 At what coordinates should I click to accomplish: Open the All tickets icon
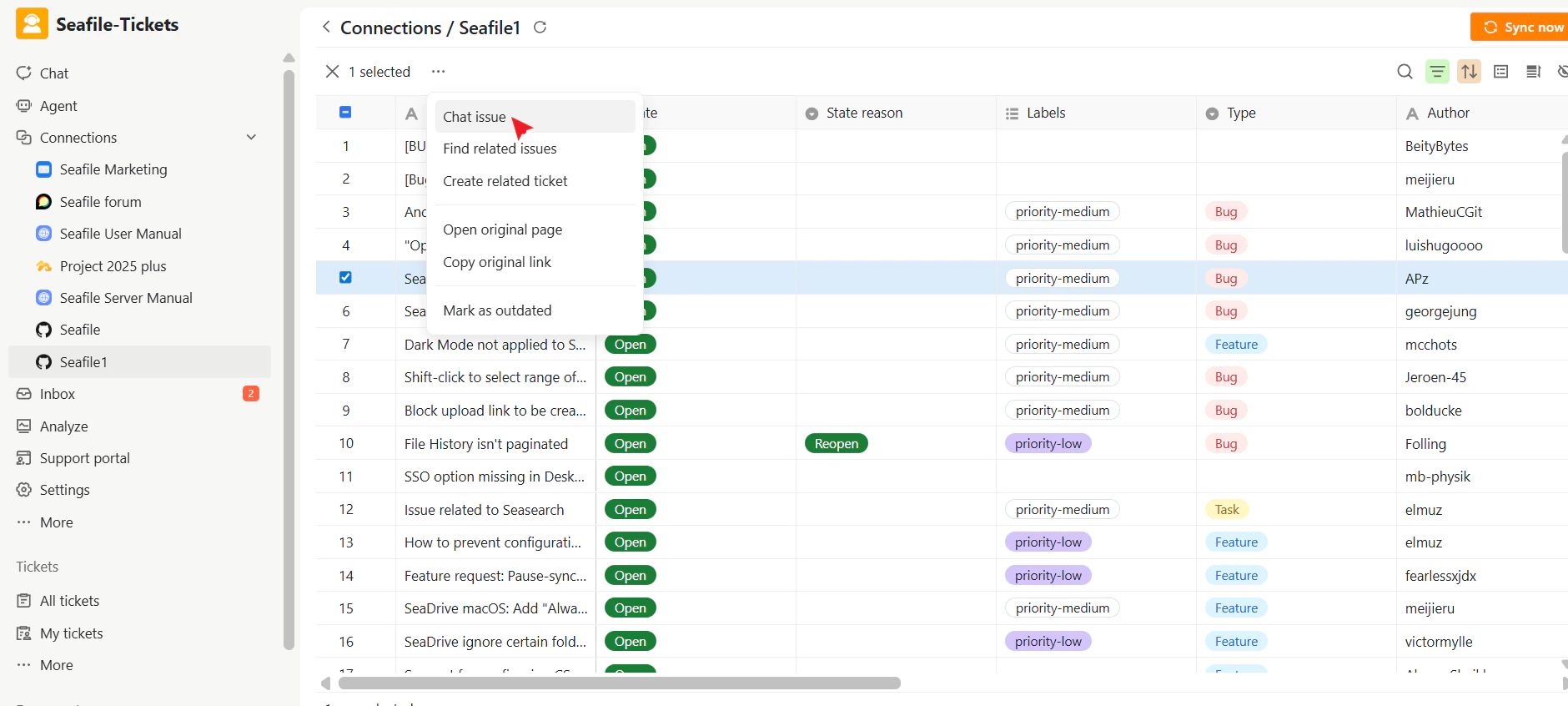[x=24, y=601]
